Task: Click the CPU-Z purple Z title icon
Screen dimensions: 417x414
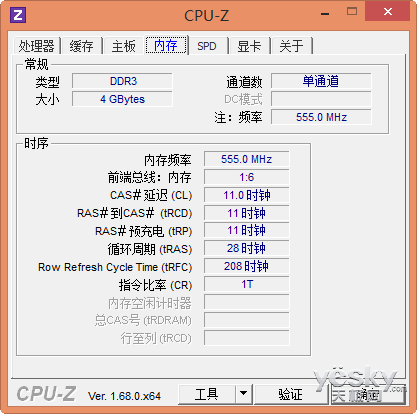Action: coord(18,15)
